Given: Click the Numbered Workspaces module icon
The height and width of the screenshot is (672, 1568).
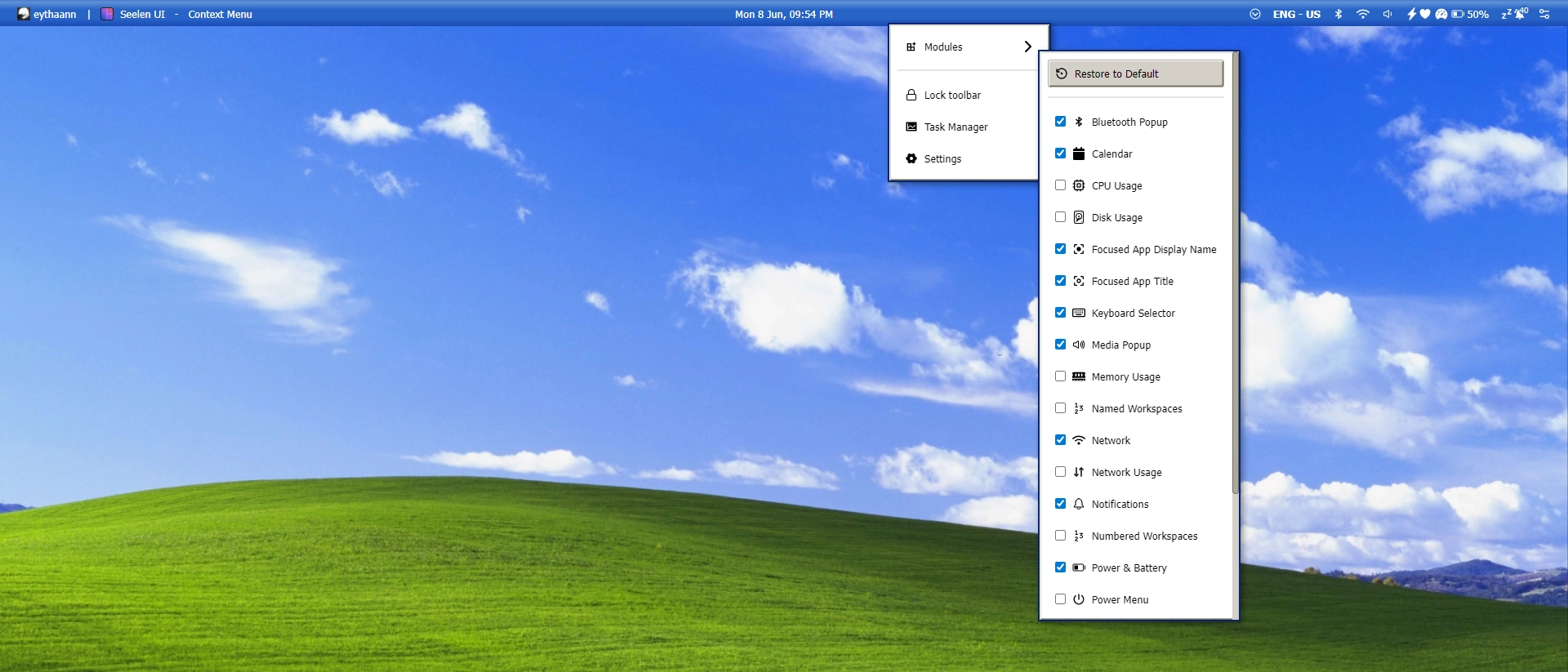Looking at the screenshot, I should 1079,536.
